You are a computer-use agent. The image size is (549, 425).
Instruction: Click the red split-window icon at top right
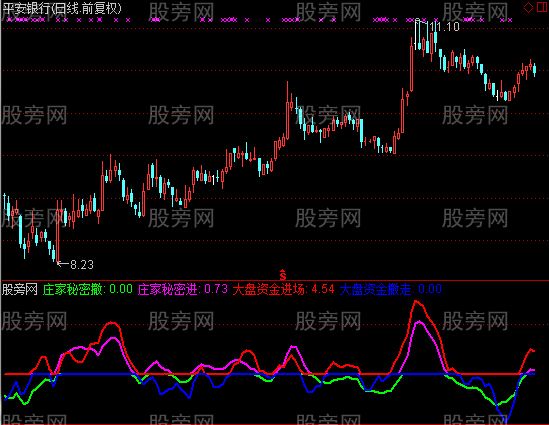coord(542,7)
